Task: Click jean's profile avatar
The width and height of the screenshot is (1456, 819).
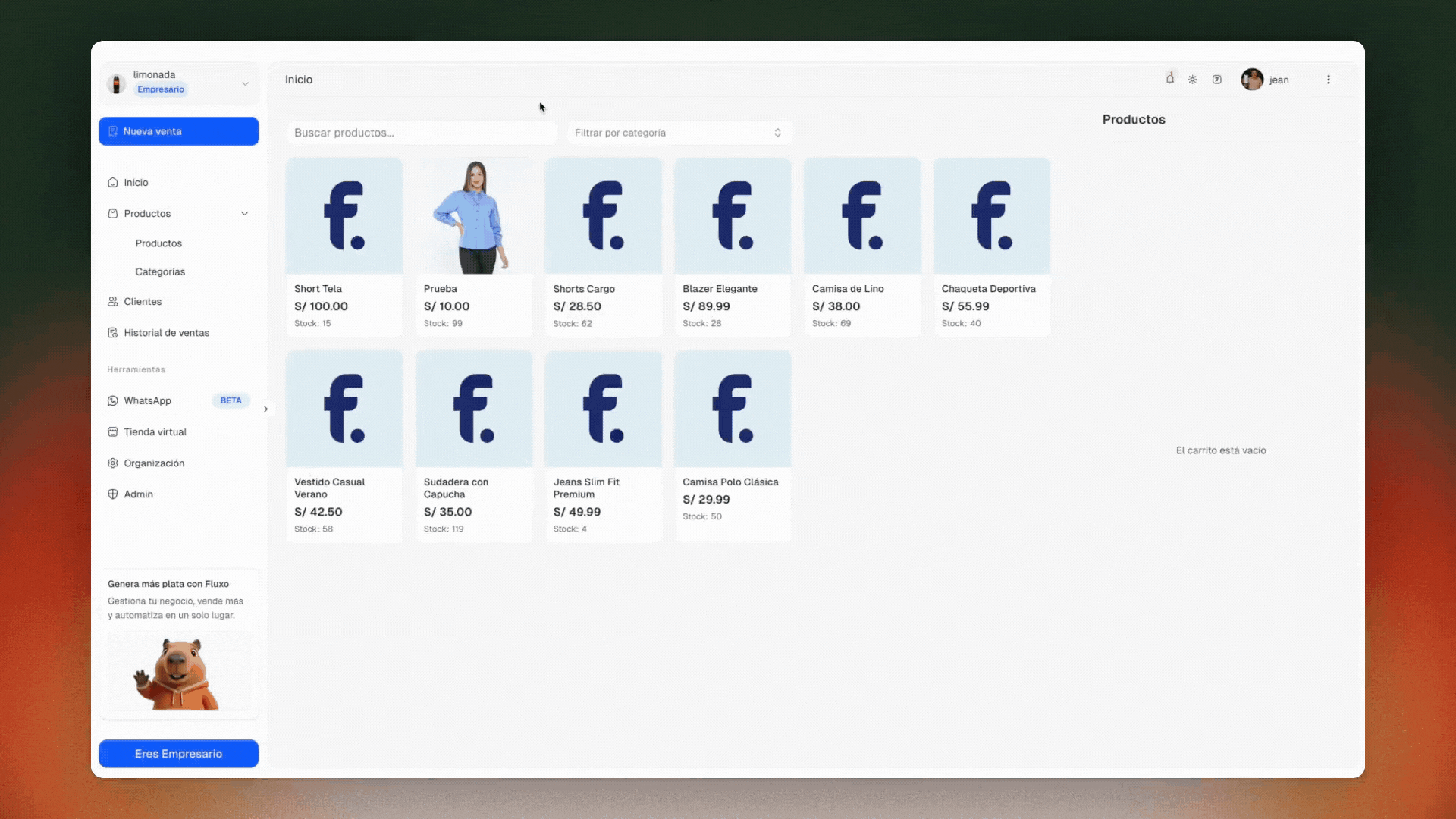Action: pyautogui.click(x=1252, y=80)
